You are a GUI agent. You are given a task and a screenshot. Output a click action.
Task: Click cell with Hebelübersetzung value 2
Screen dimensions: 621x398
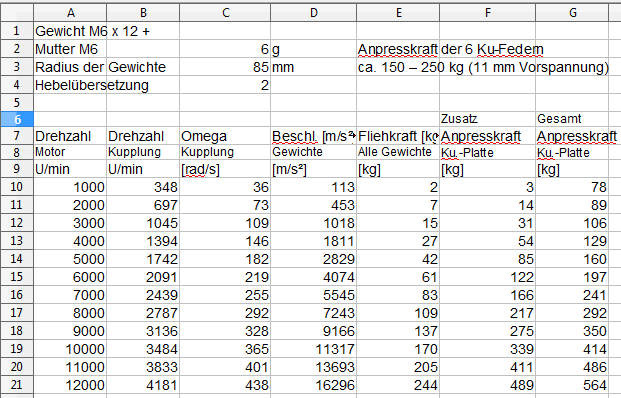(225, 85)
